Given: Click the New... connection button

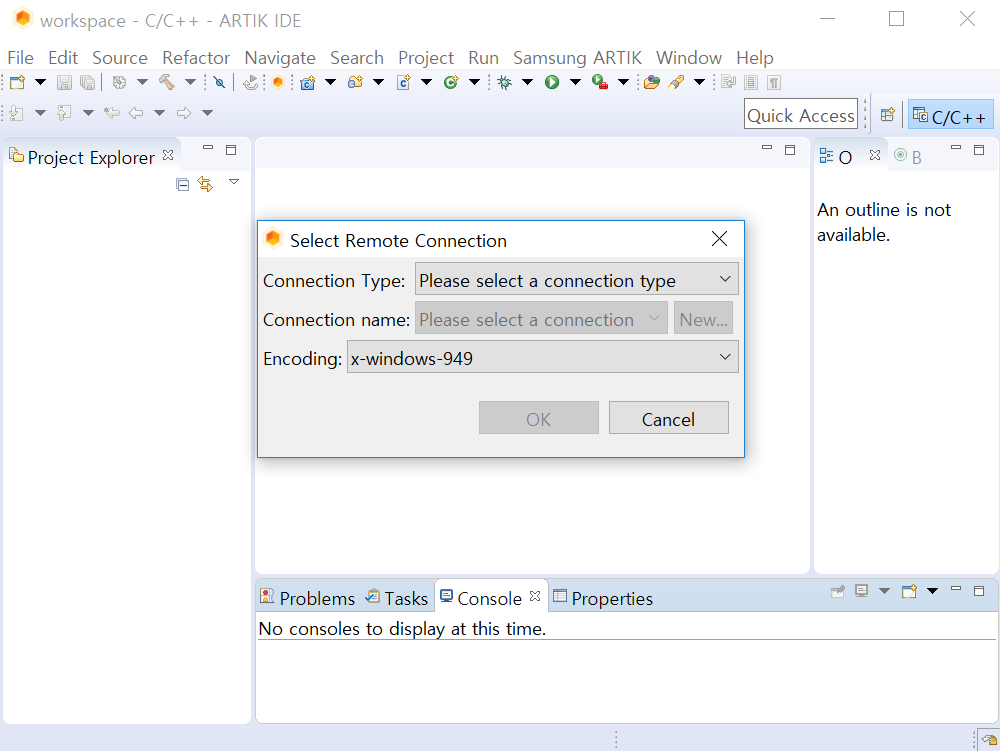Looking at the screenshot, I should pyautogui.click(x=703, y=319).
